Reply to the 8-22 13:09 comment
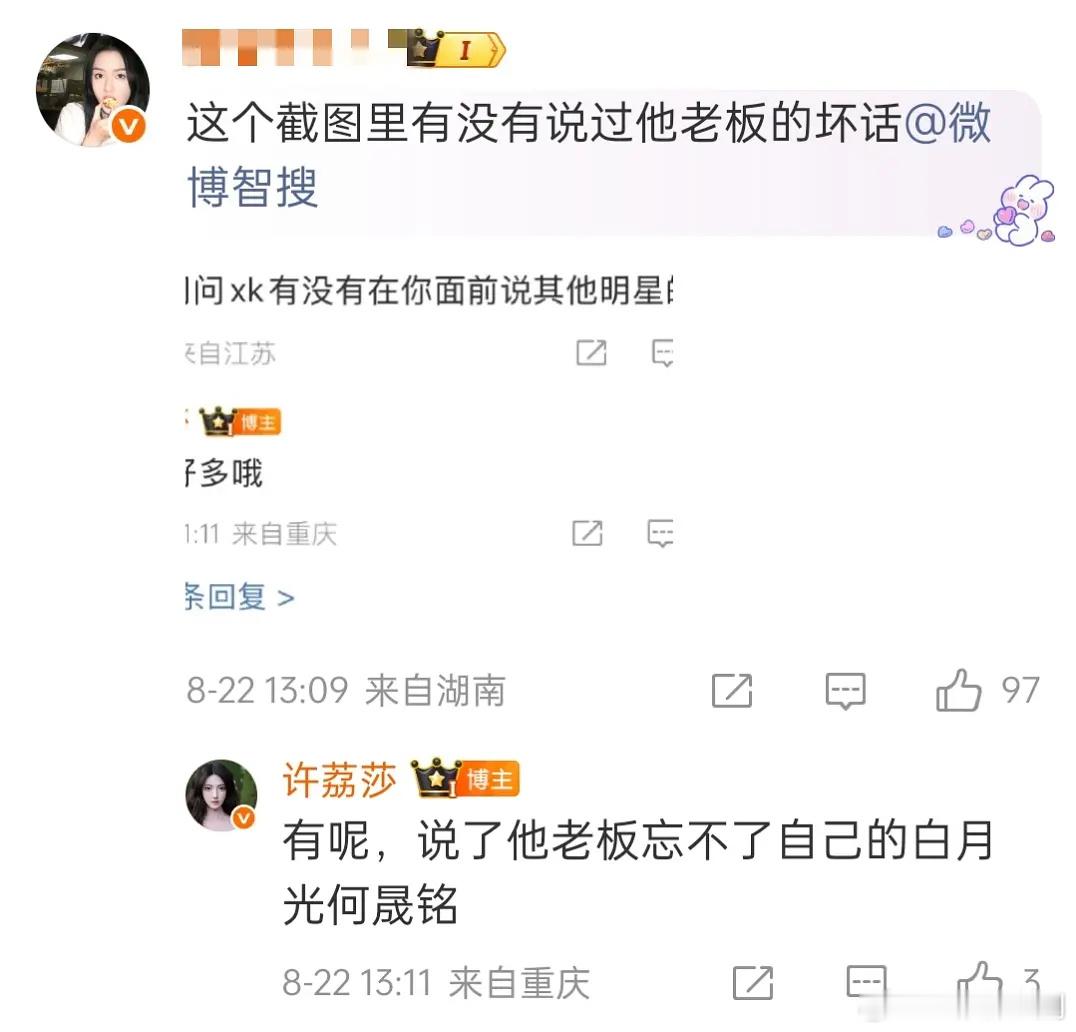The width and height of the screenshot is (1076, 1032). (845, 690)
